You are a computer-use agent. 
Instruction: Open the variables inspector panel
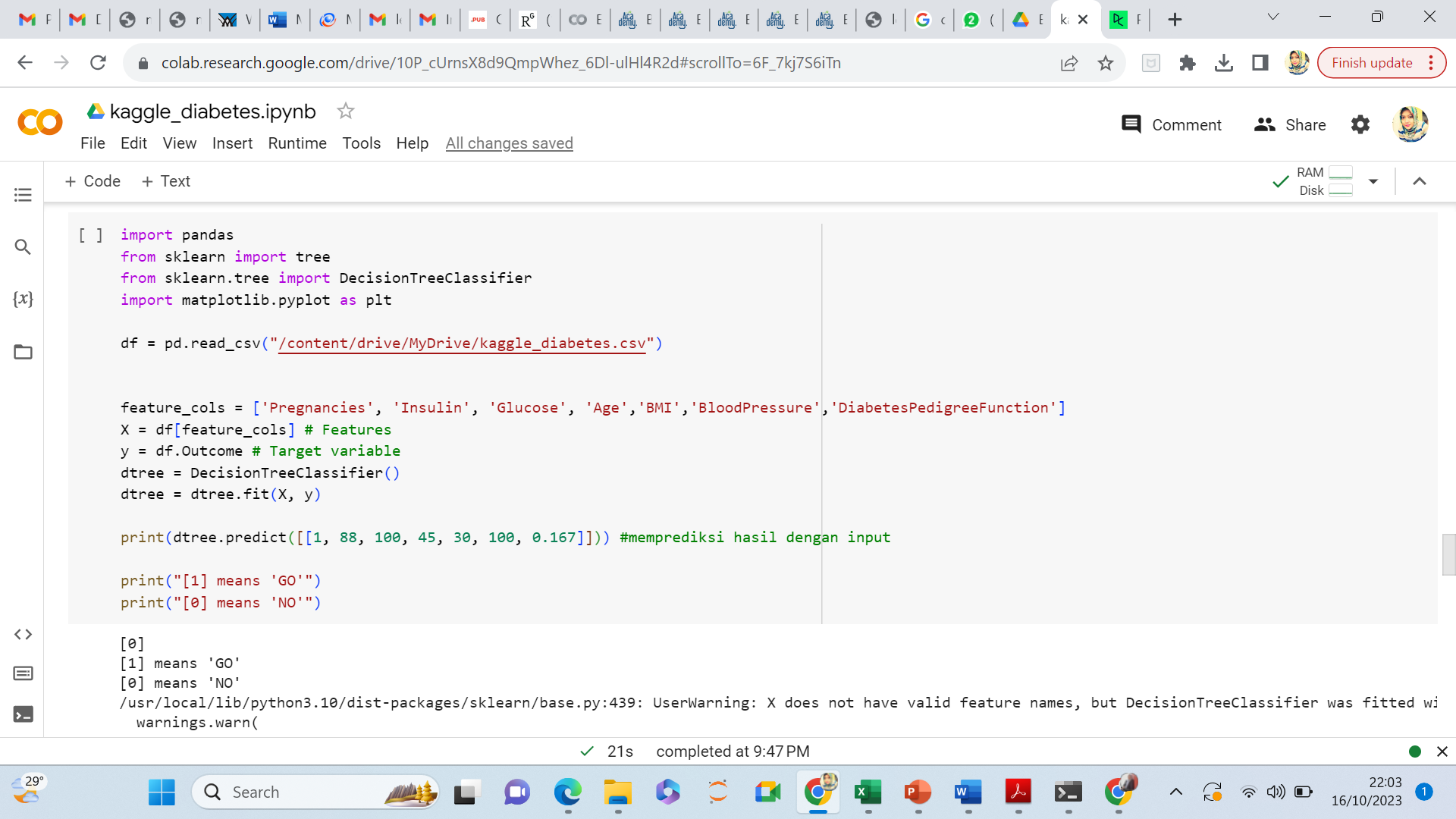point(23,299)
